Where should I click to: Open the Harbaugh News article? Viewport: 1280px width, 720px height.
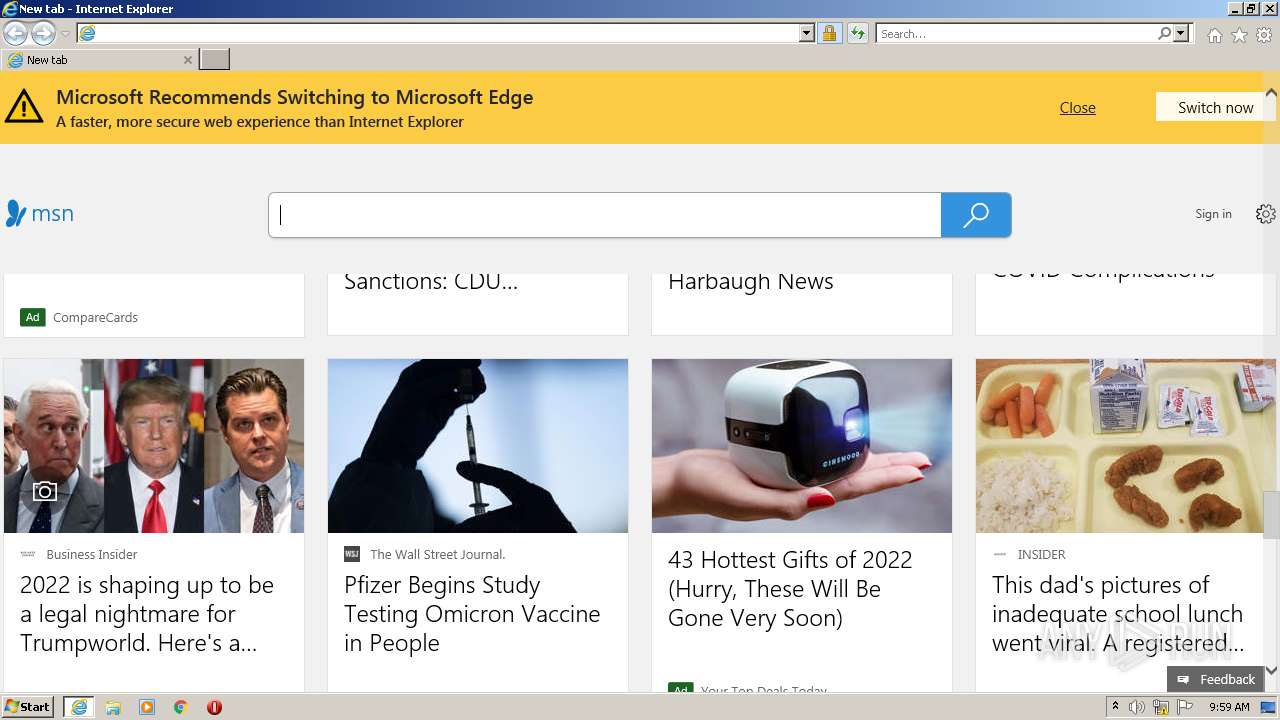point(750,282)
